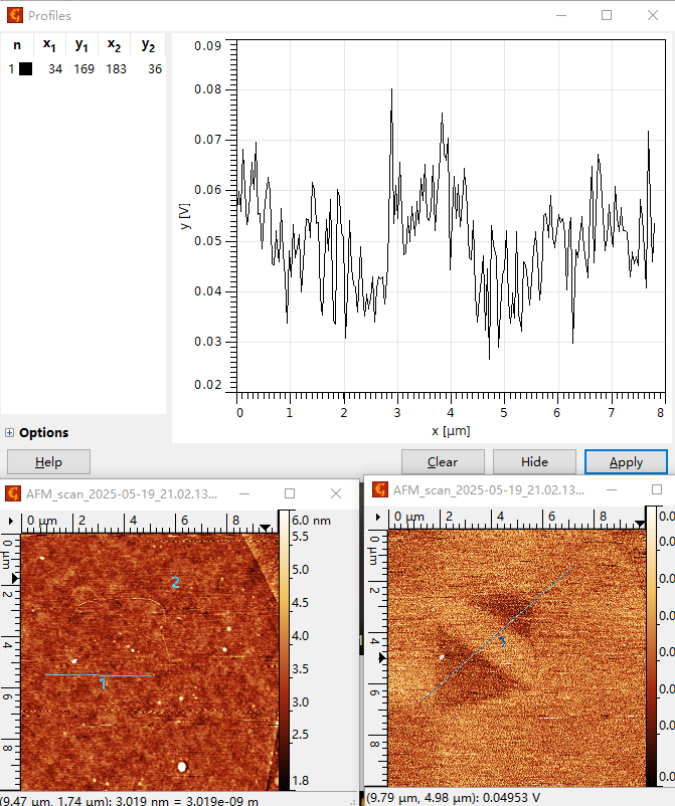Close the Profiles window

[x=651, y=15]
